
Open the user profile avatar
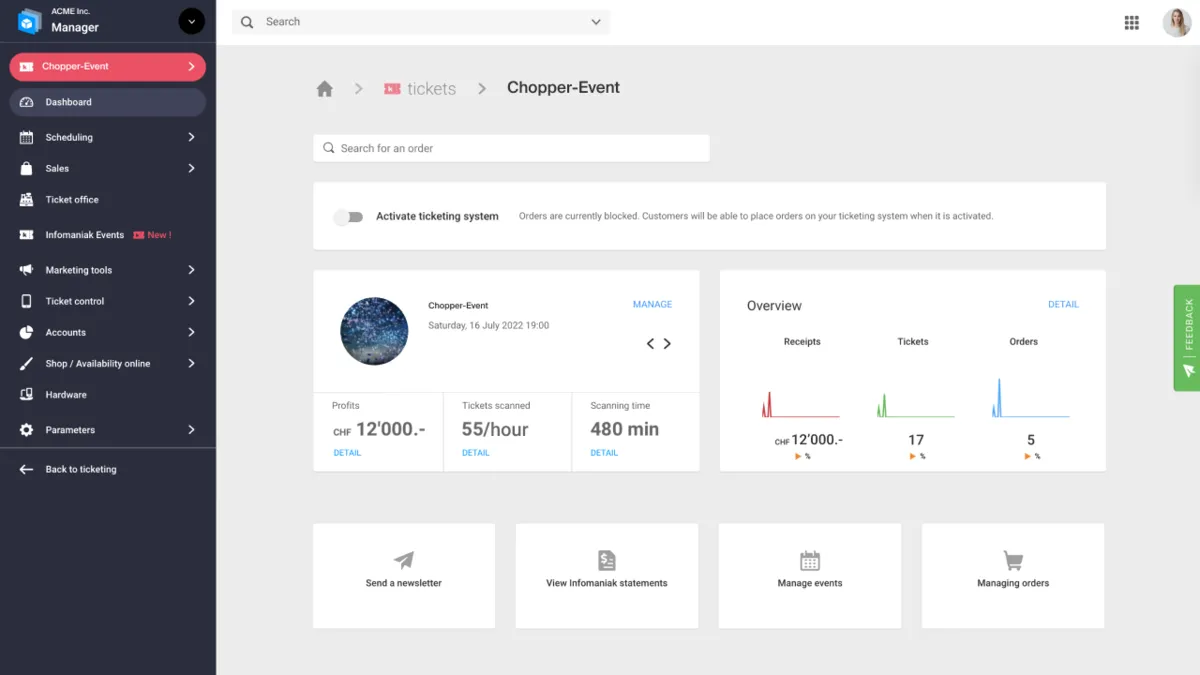pos(1176,23)
